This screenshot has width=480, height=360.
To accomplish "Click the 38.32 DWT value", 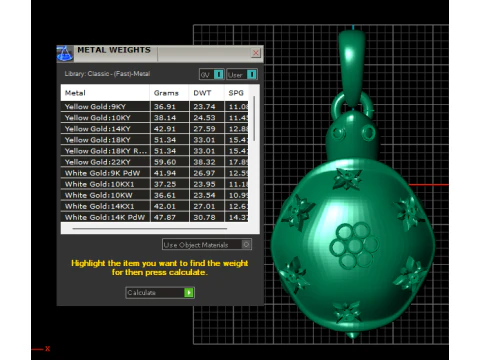I will point(204,162).
